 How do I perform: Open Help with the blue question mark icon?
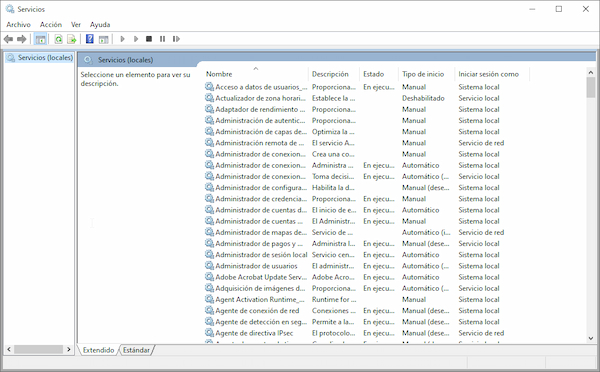(x=90, y=39)
